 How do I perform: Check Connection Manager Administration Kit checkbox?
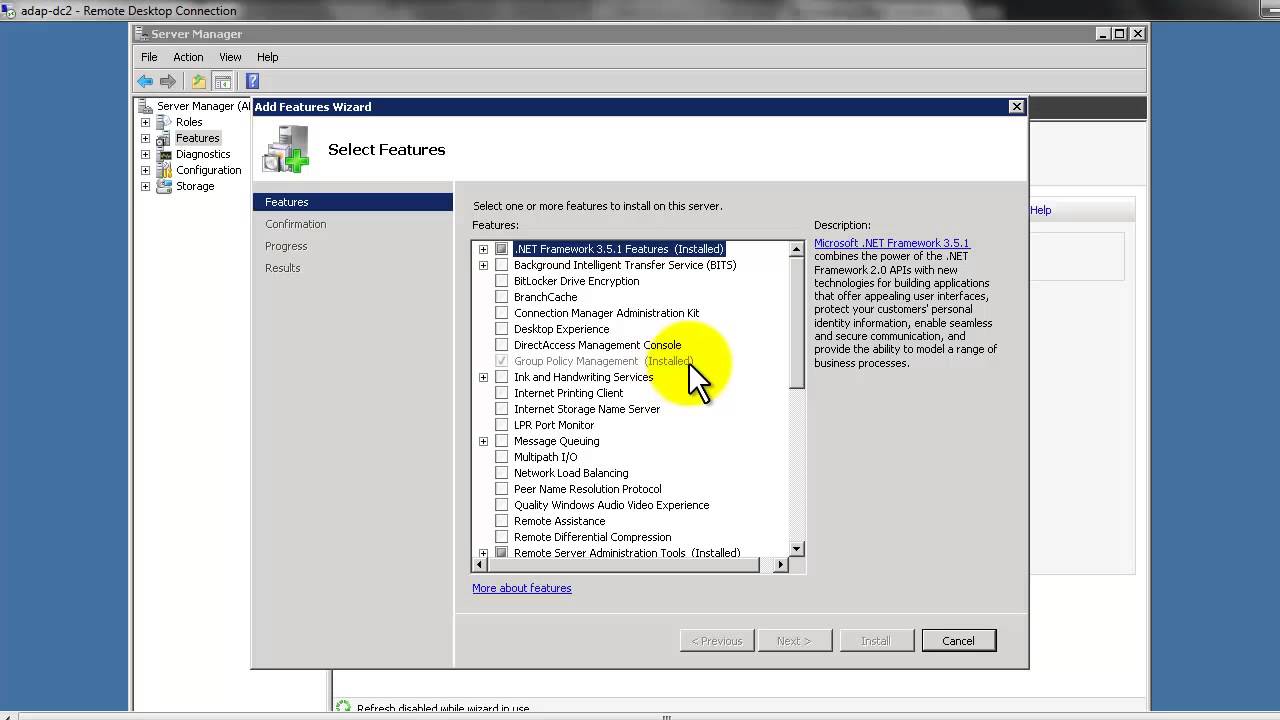[502, 313]
